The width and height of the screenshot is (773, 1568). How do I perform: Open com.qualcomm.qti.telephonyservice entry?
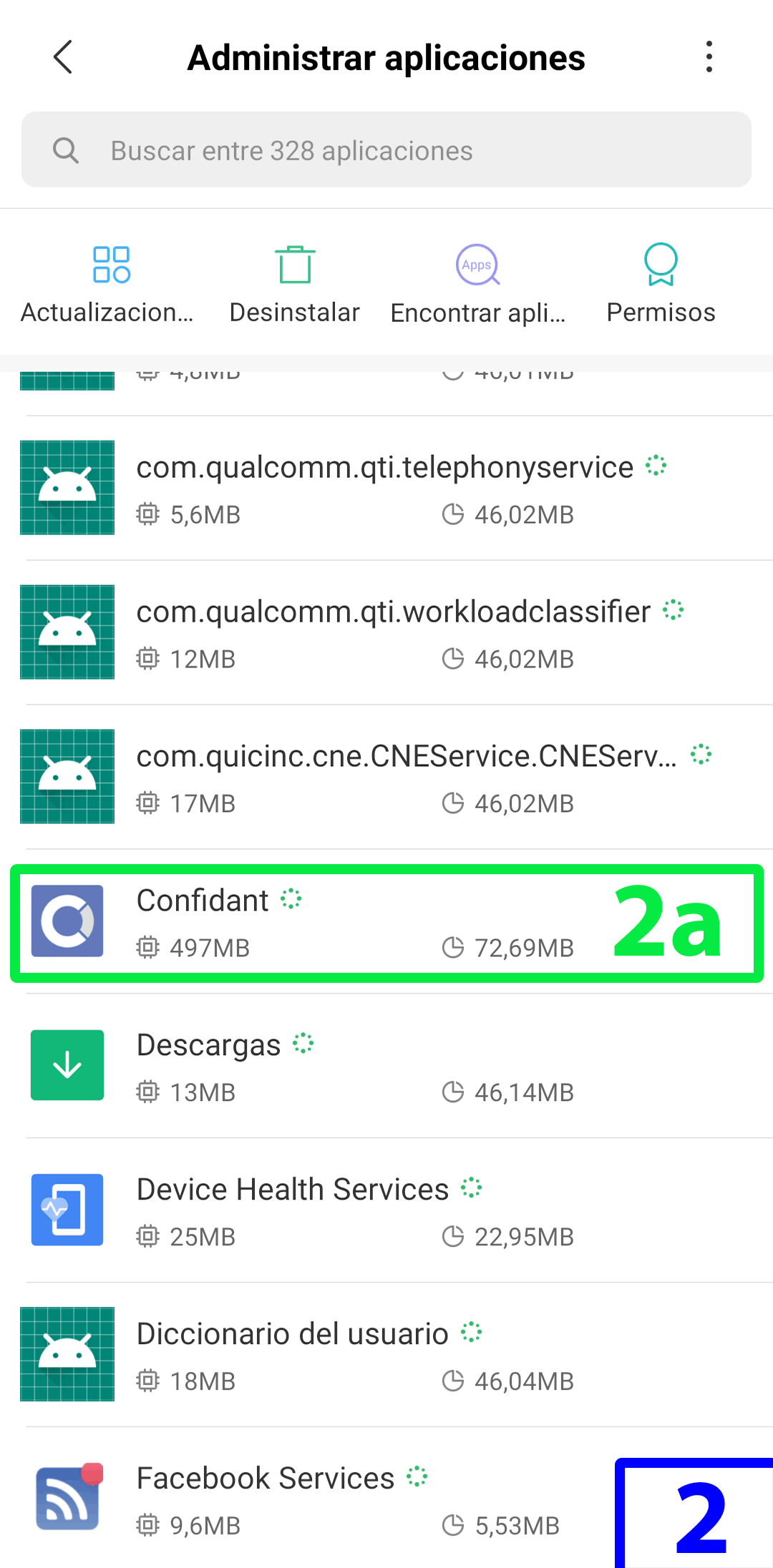tap(386, 489)
